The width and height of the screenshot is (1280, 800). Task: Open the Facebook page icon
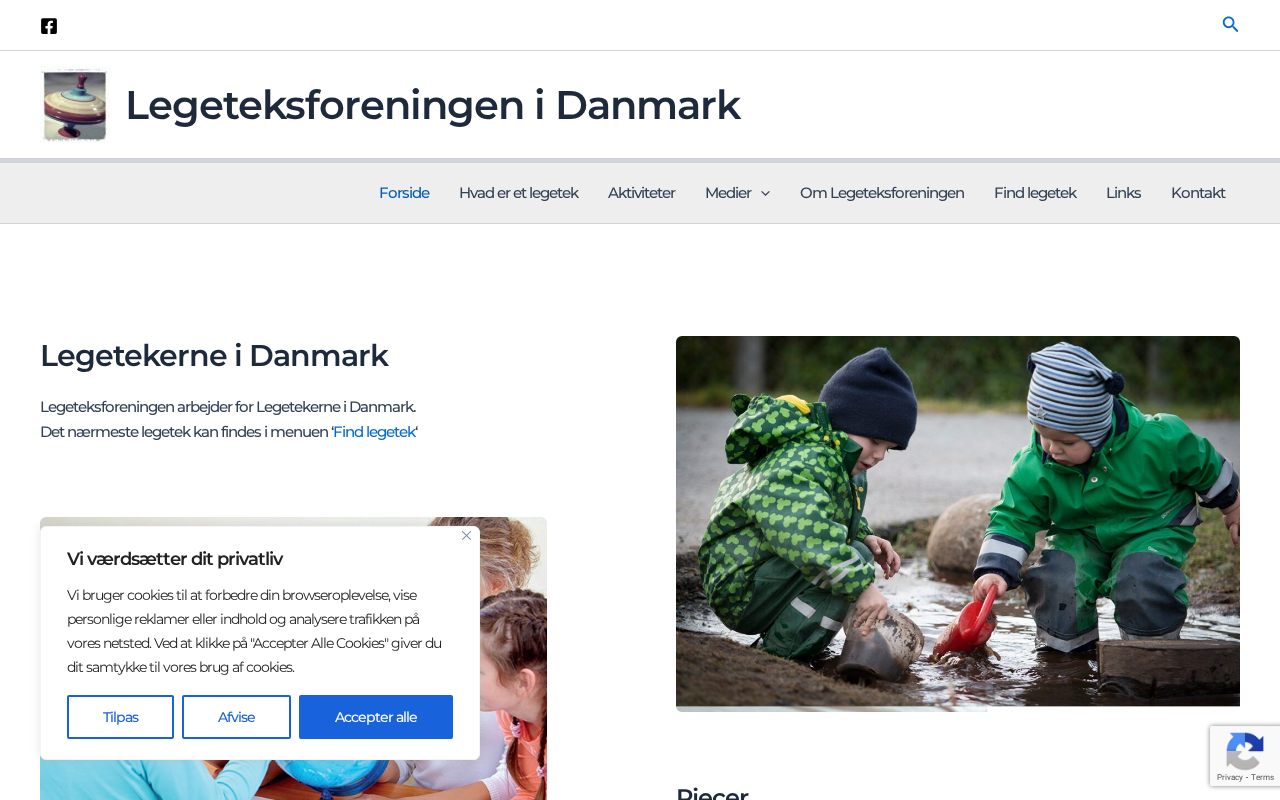(x=49, y=26)
